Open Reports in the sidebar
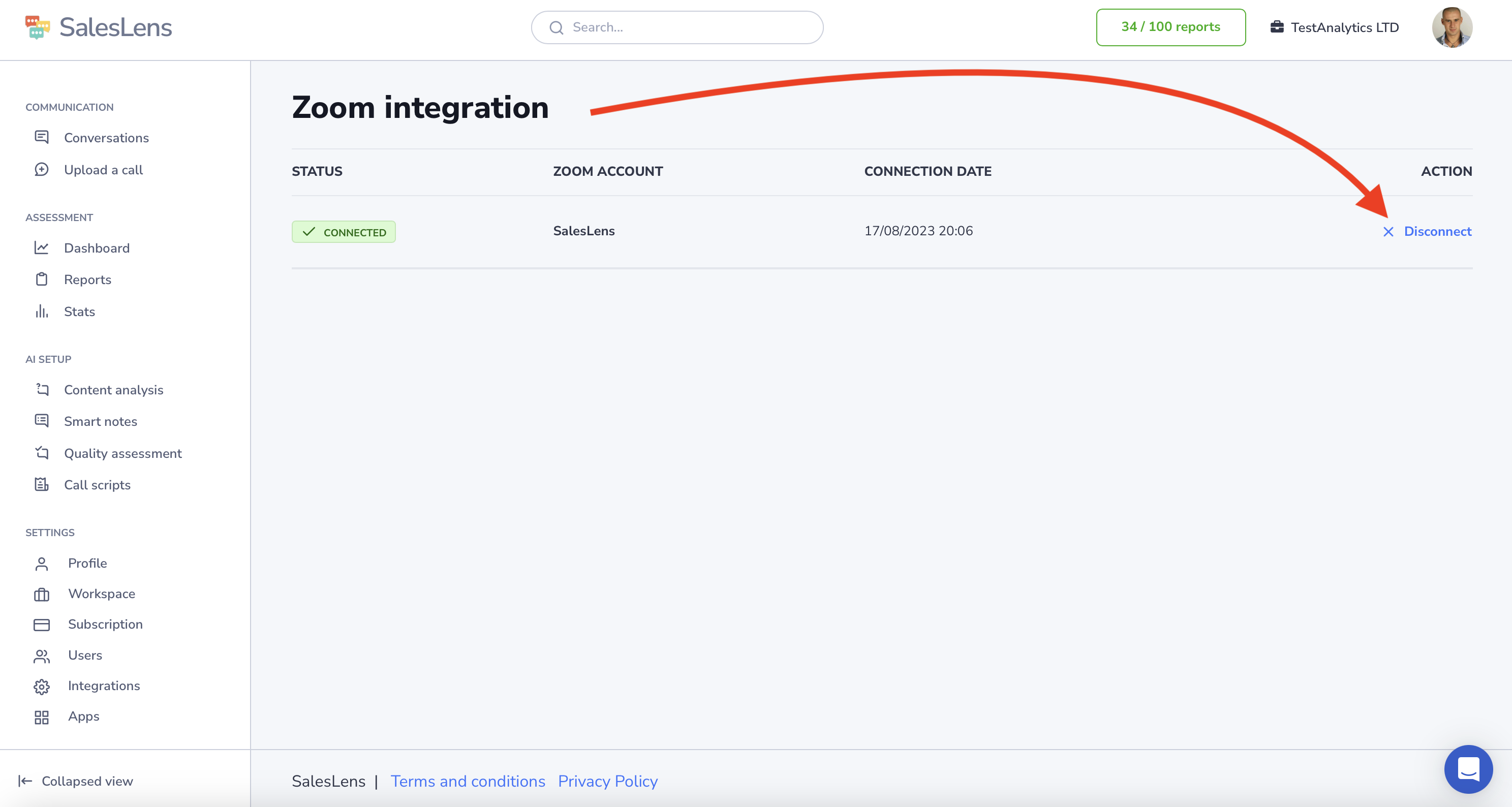 coord(87,280)
